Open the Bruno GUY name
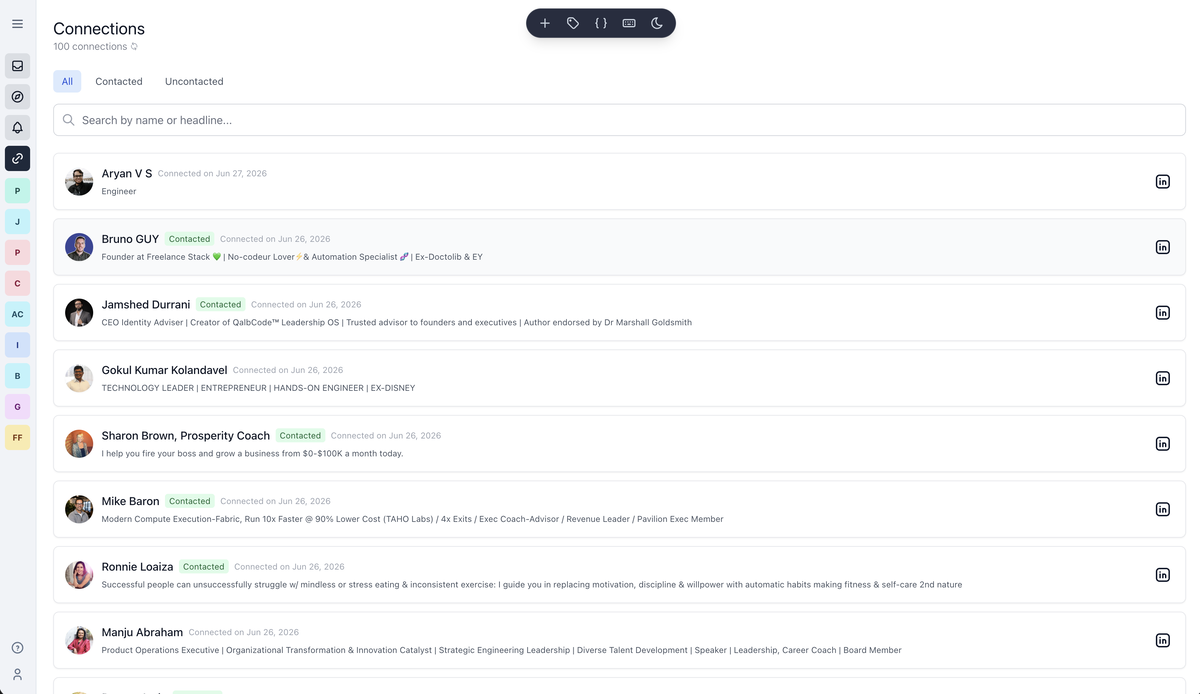The height and width of the screenshot is (694, 1200). [130, 239]
